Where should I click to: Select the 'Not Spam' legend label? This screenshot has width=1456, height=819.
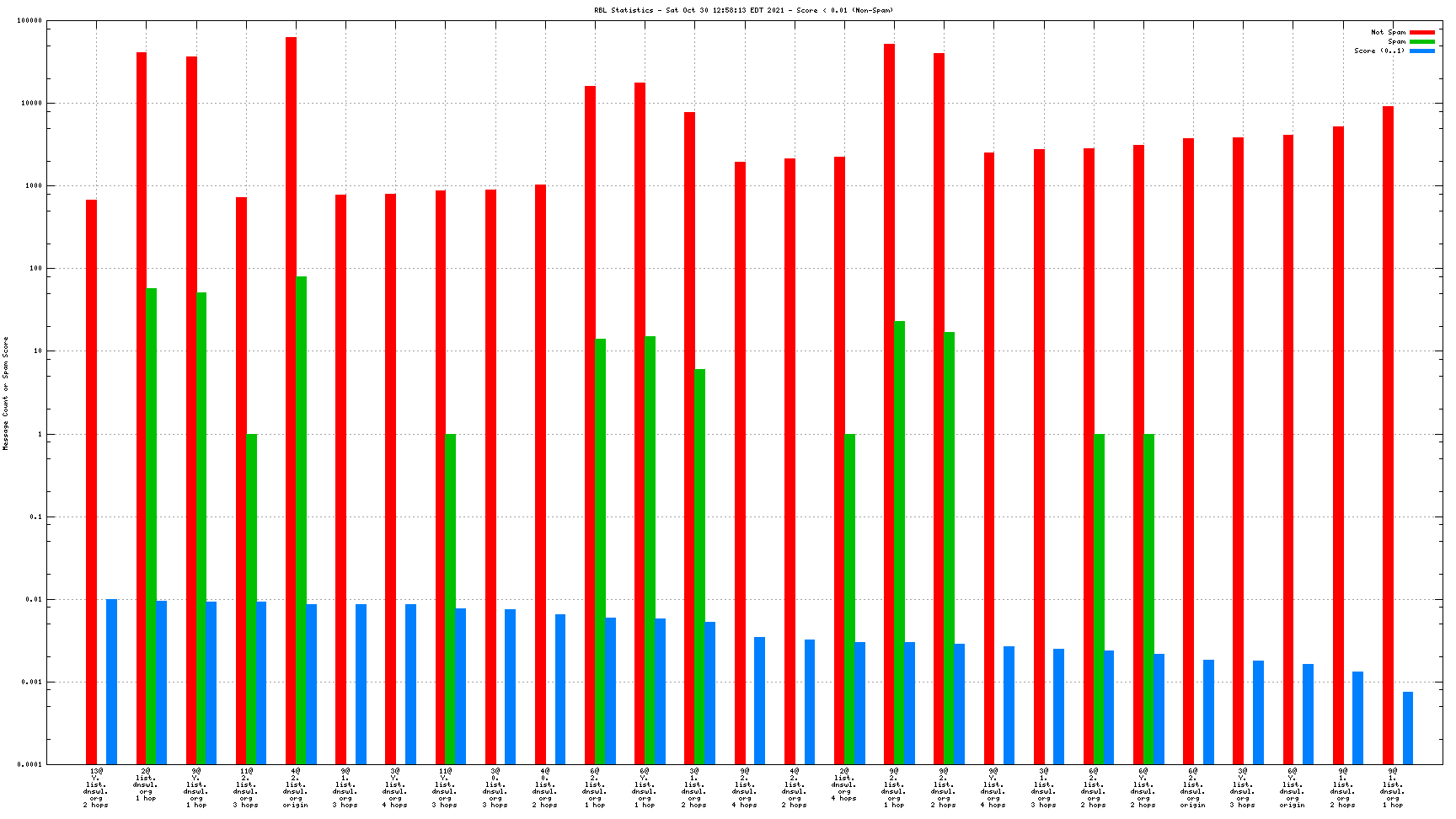[1388, 32]
